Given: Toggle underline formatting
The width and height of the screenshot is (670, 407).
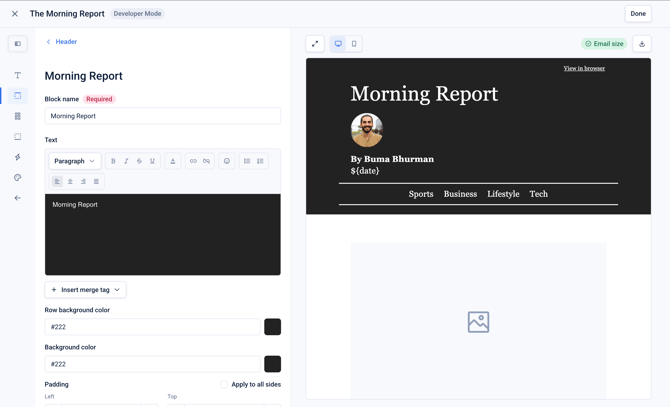Looking at the screenshot, I should coord(152,161).
